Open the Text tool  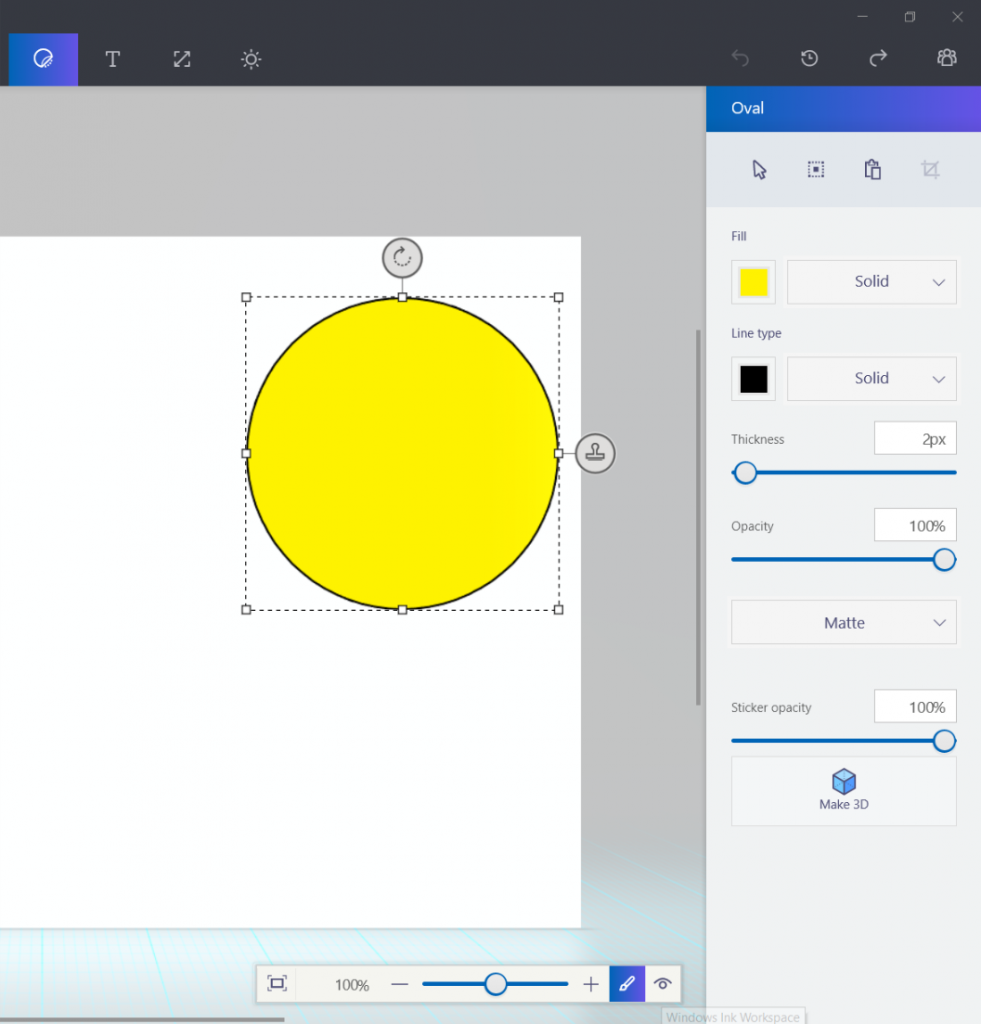[112, 59]
